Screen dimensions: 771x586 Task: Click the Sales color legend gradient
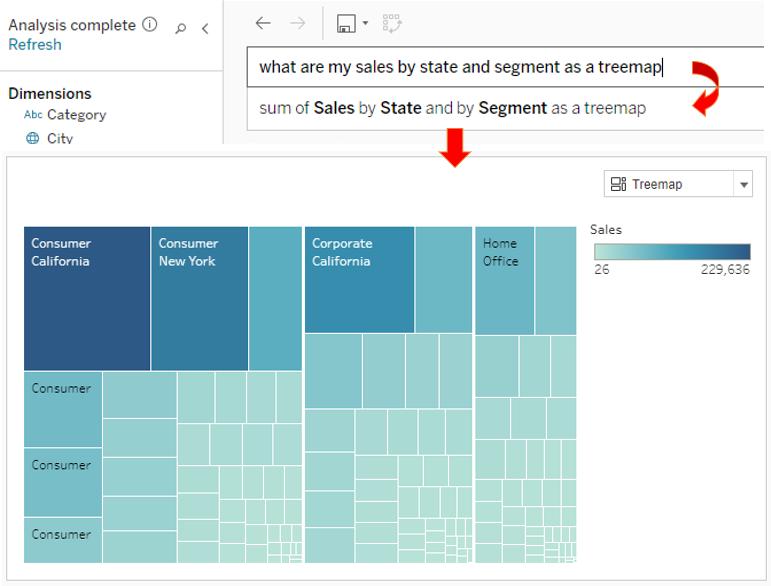(671, 252)
